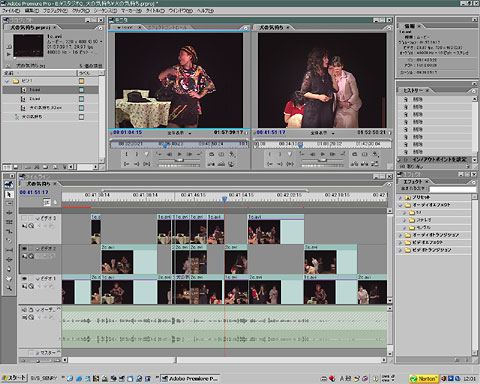This screenshot has height=384, width=480.
Task: Open the ウィンドウ menu
Action: tap(180, 11)
